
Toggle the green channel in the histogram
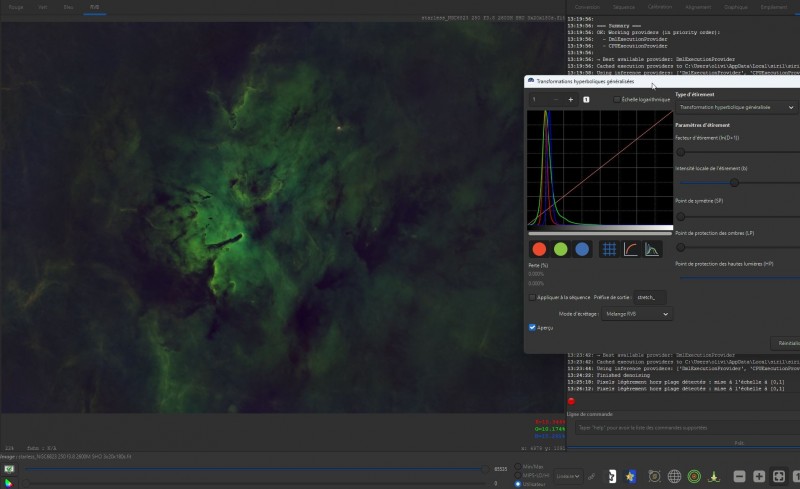pos(560,249)
